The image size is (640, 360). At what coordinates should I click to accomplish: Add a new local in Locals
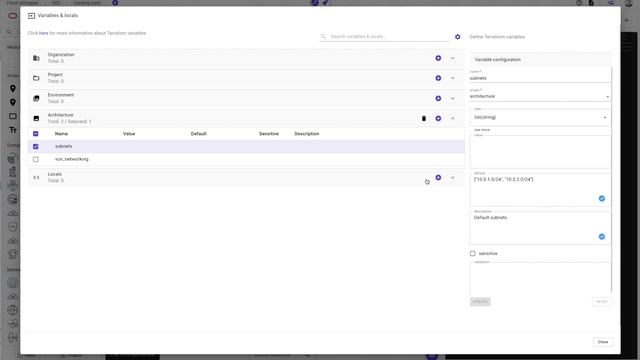[438, 178]
